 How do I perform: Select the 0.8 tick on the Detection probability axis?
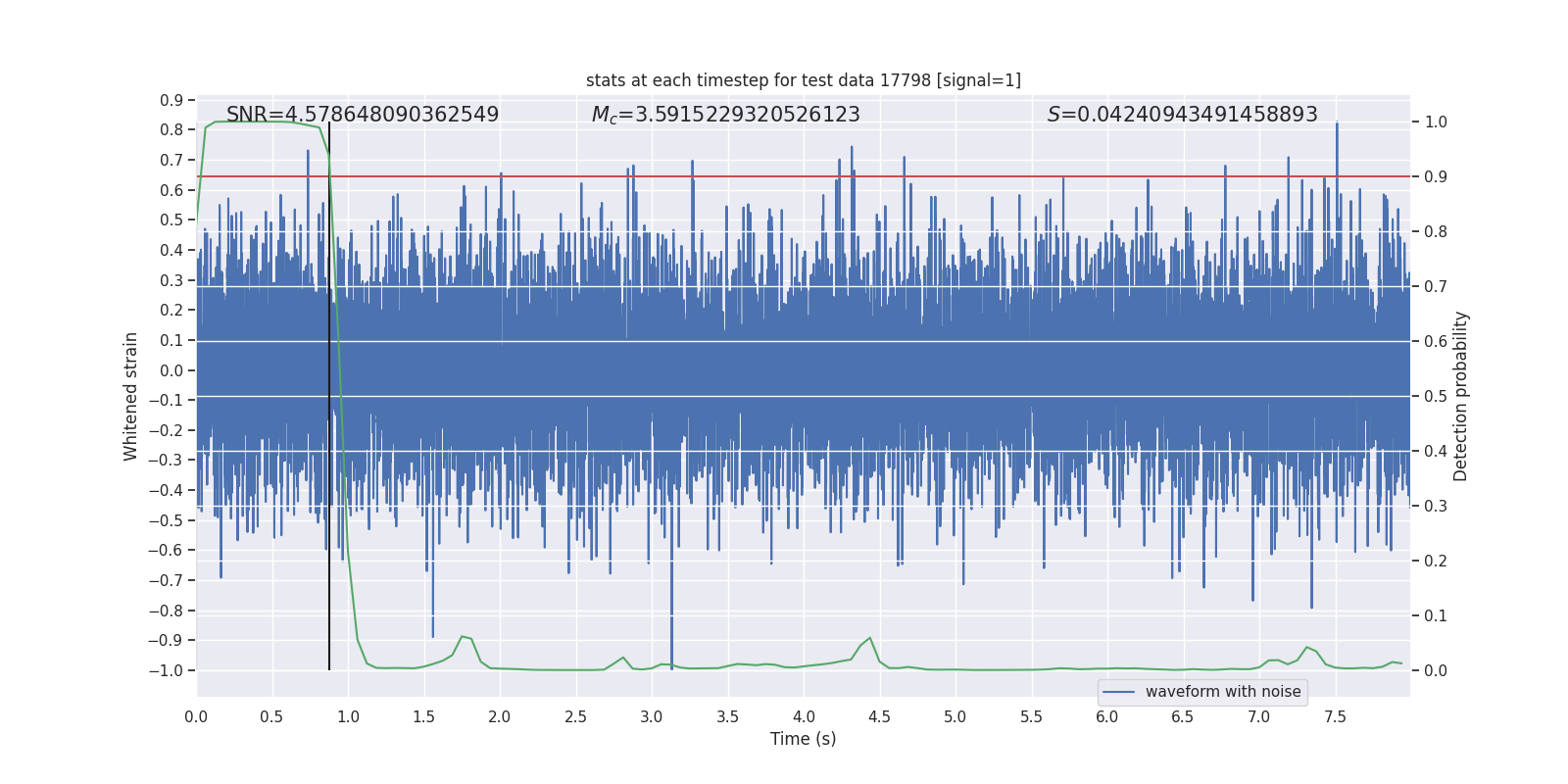pyautogui.click(x=1436, y=232)
